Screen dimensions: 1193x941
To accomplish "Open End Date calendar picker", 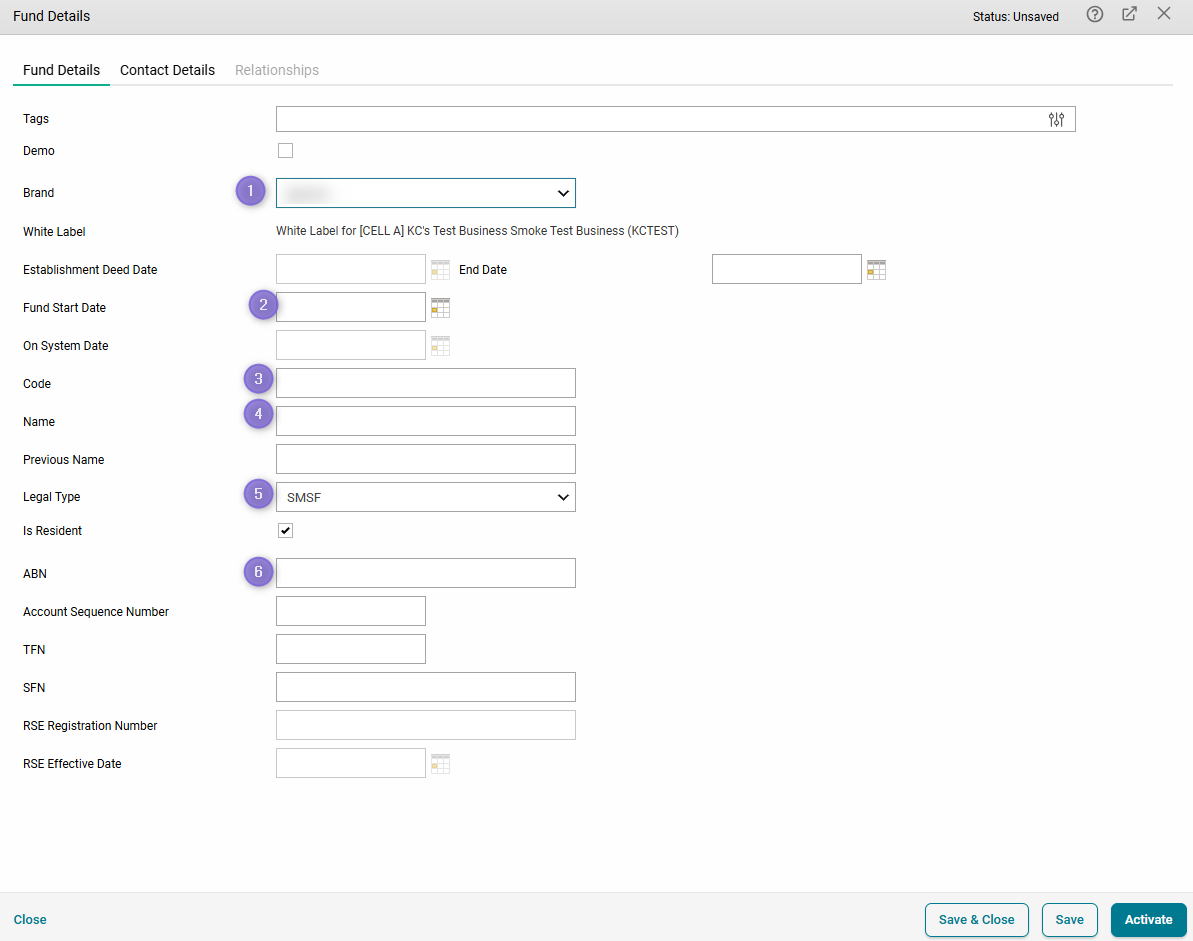I will [876, 270].
